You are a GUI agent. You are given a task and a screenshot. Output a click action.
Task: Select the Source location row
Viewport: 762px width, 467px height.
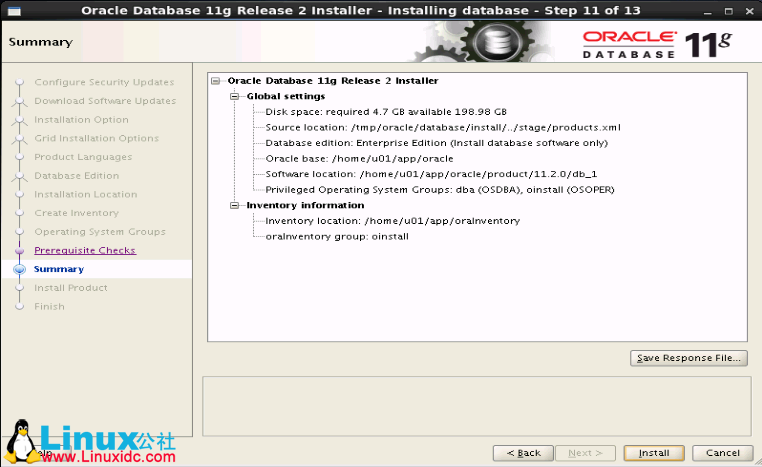443,127
